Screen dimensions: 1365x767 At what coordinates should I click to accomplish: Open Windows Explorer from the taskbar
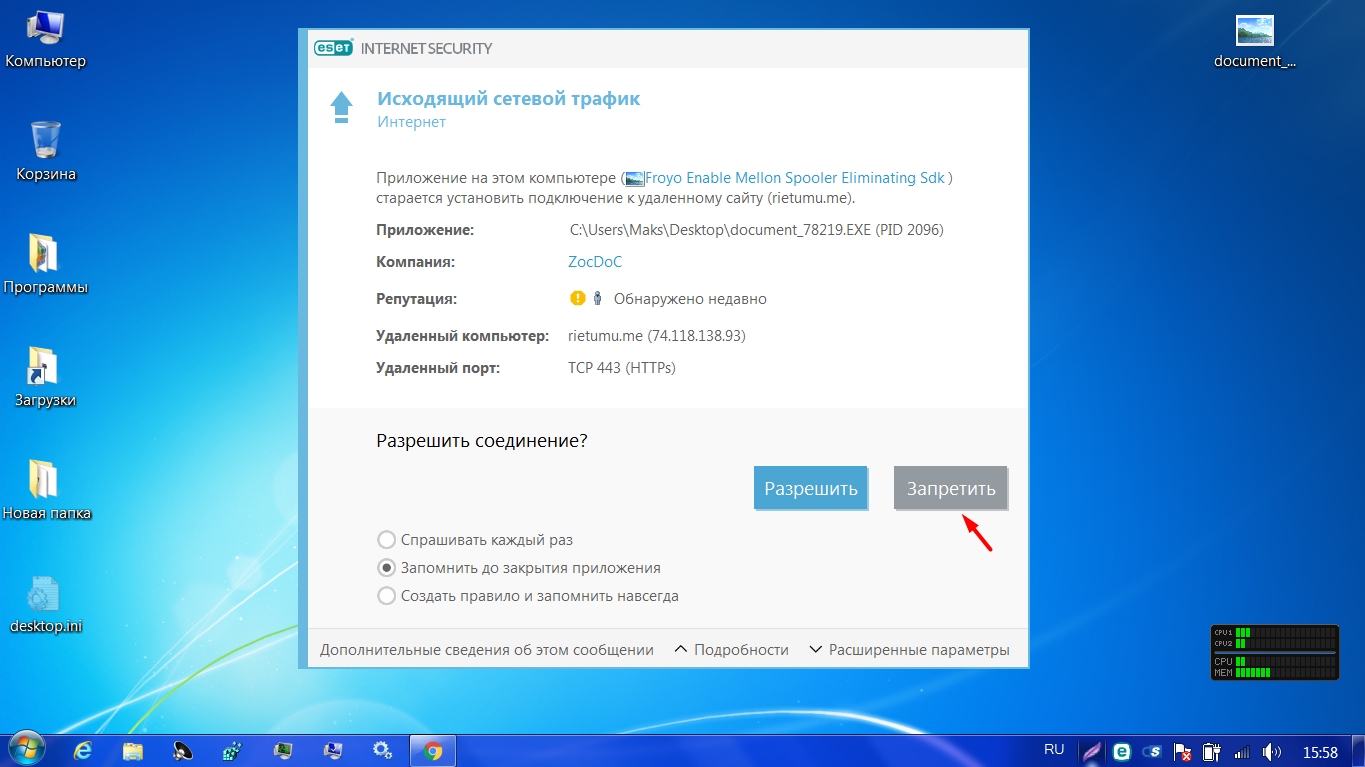point(133,750)
